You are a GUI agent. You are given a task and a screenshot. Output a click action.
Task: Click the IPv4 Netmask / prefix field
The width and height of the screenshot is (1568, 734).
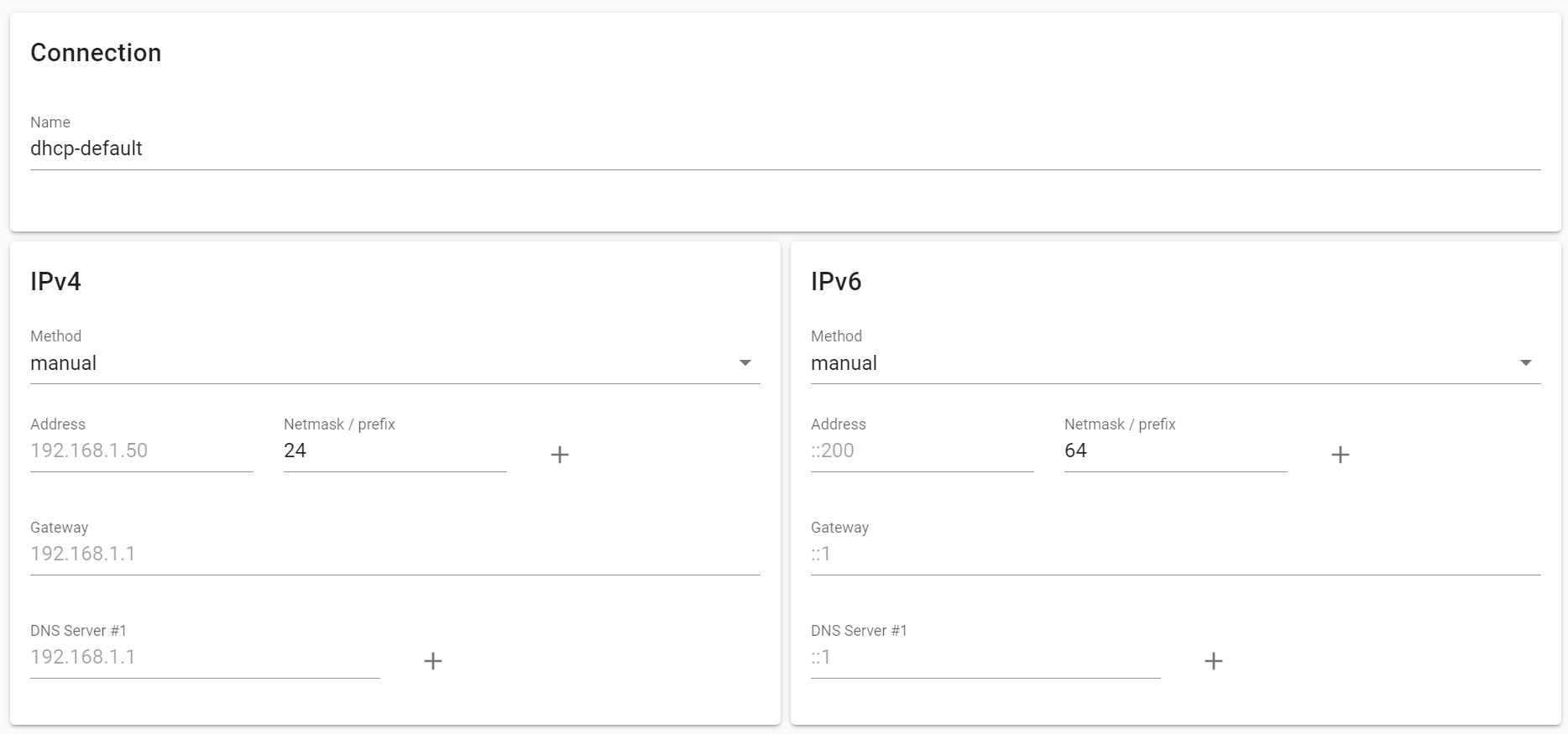(395, 450)
